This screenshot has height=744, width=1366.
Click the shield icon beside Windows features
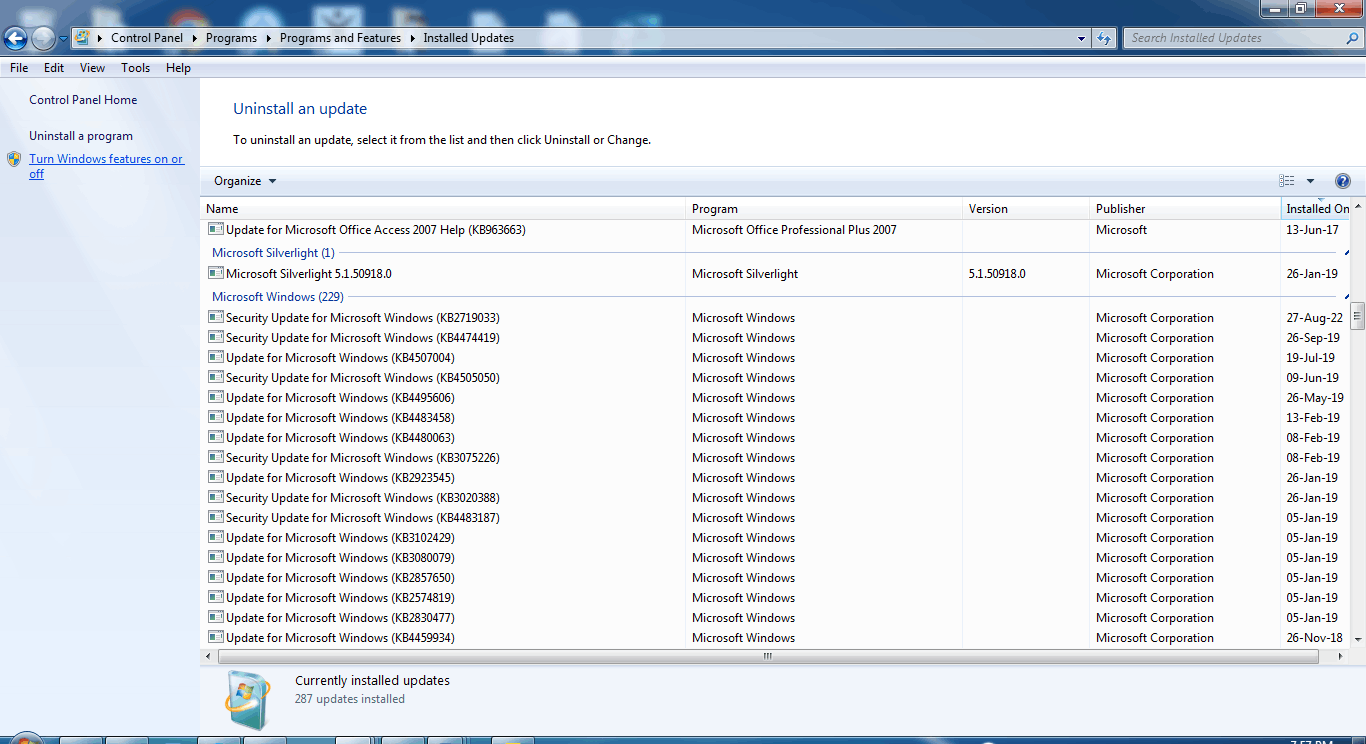pyautogui.click(x=14, y=159)
